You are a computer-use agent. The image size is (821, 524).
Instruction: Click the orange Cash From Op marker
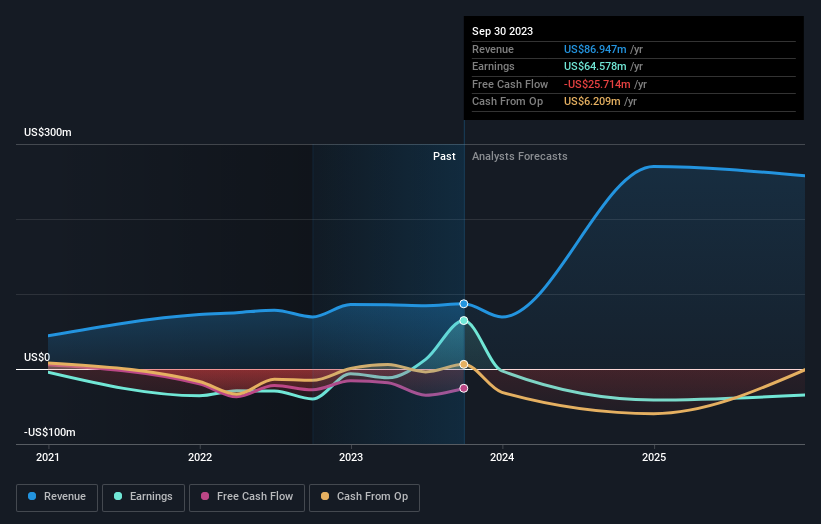[464, 364]
